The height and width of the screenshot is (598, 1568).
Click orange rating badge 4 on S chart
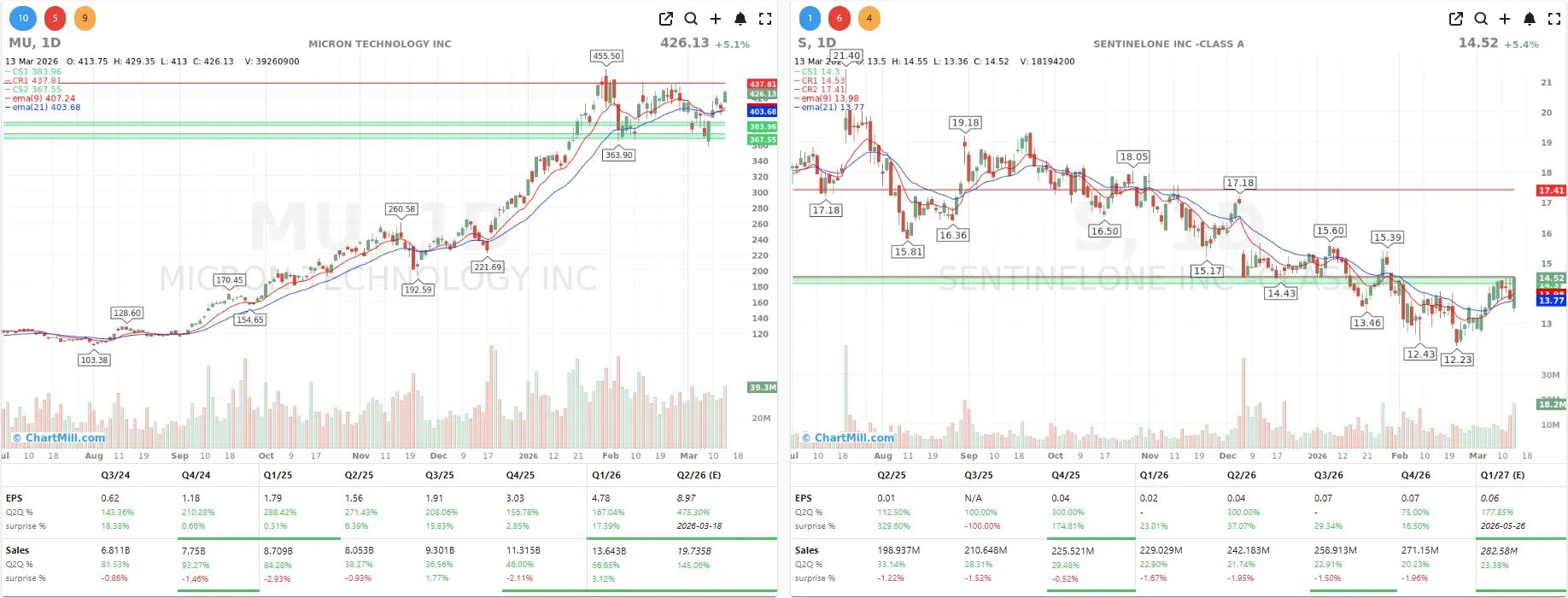pyautogui.click(x=869, y=18)
